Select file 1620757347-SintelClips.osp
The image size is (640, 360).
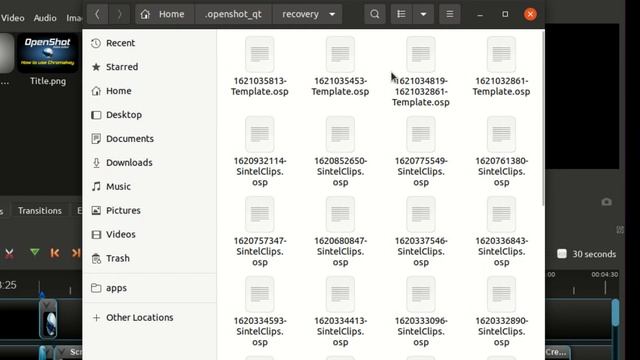tap(260, 232)
